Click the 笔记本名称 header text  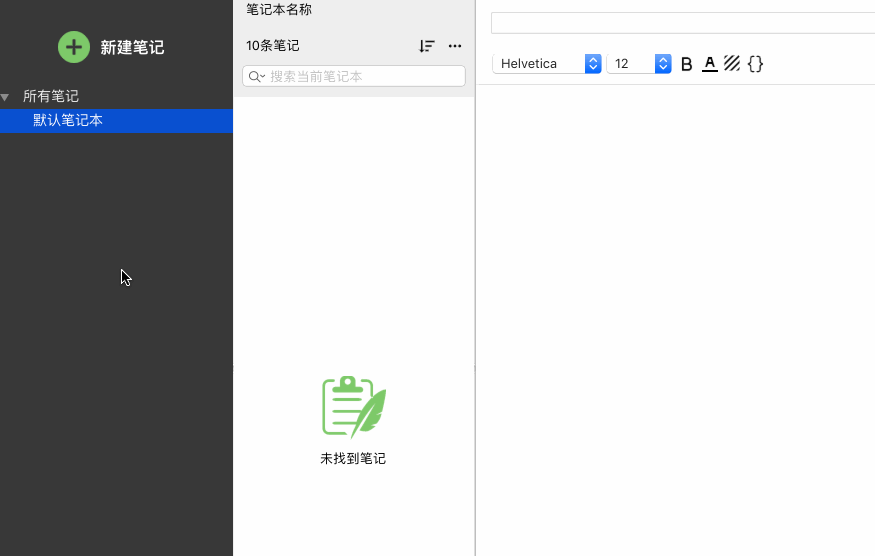[279, 9]
